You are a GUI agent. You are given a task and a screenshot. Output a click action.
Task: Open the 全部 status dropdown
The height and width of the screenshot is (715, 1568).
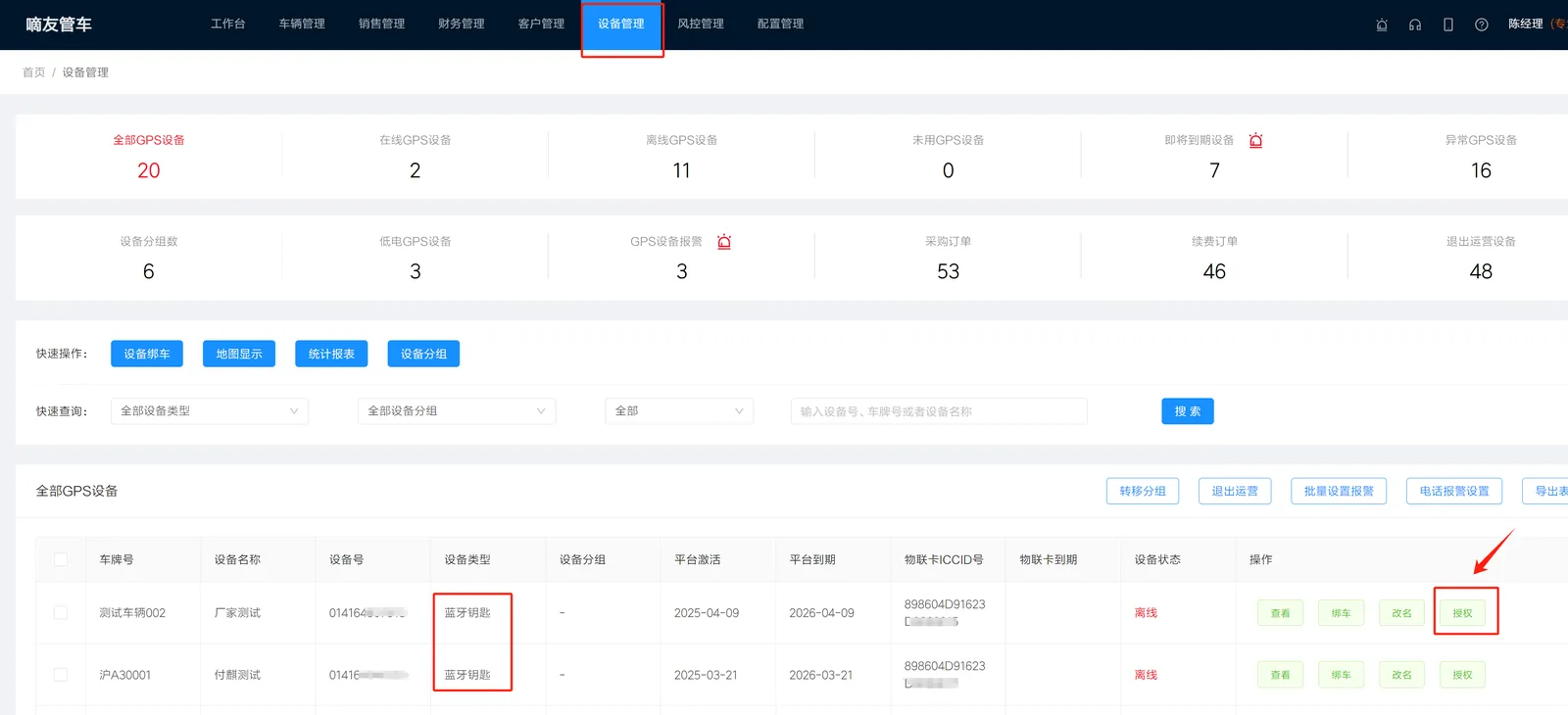click(x=679, y=411)
